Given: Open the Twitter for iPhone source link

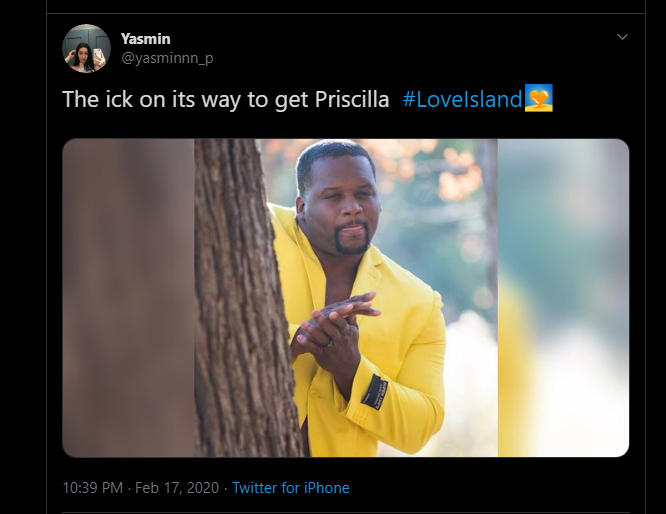Looking at the screenshot, I should tap(291, 488).
